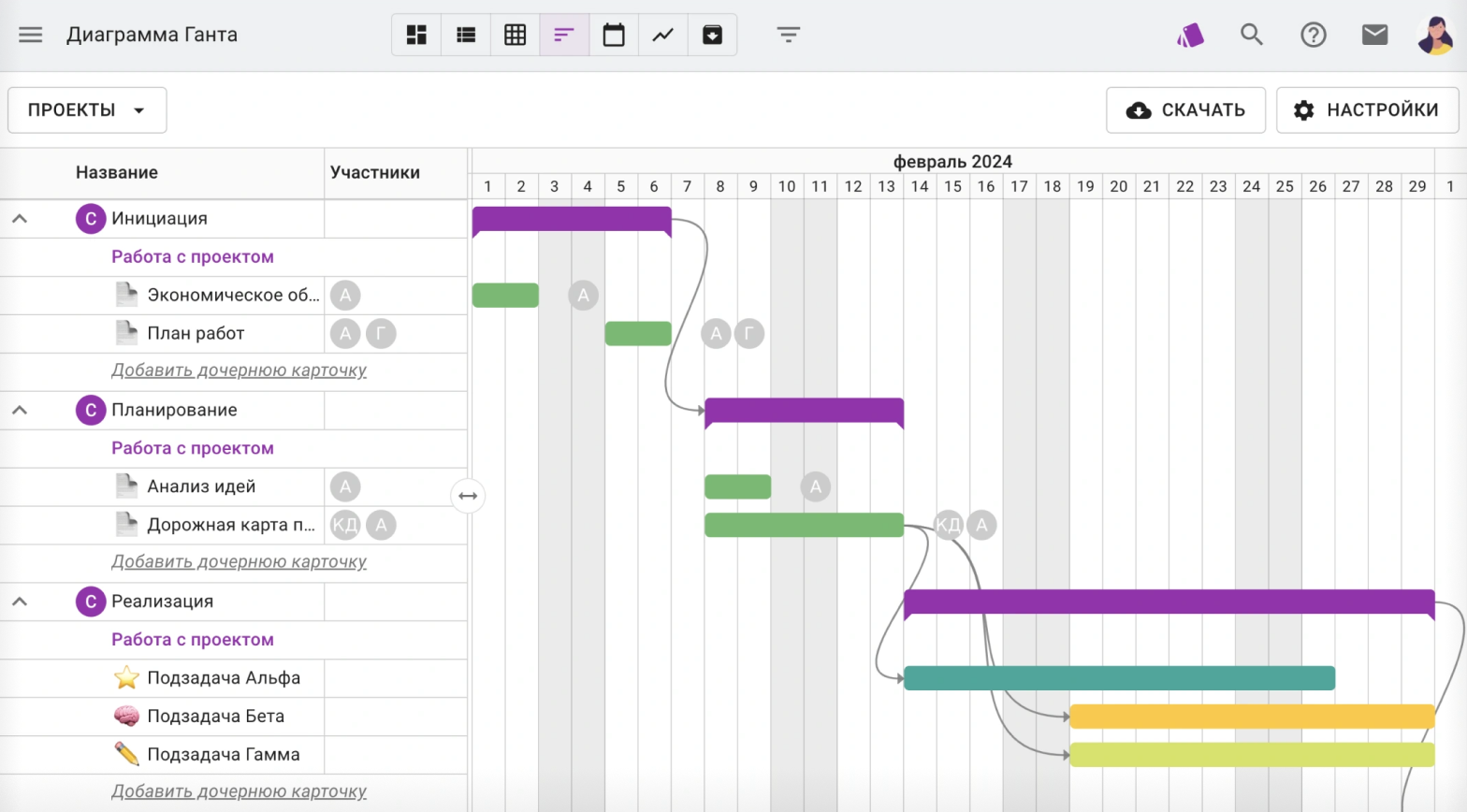Click the column resize splitter handle

click(x=468, y=496)
